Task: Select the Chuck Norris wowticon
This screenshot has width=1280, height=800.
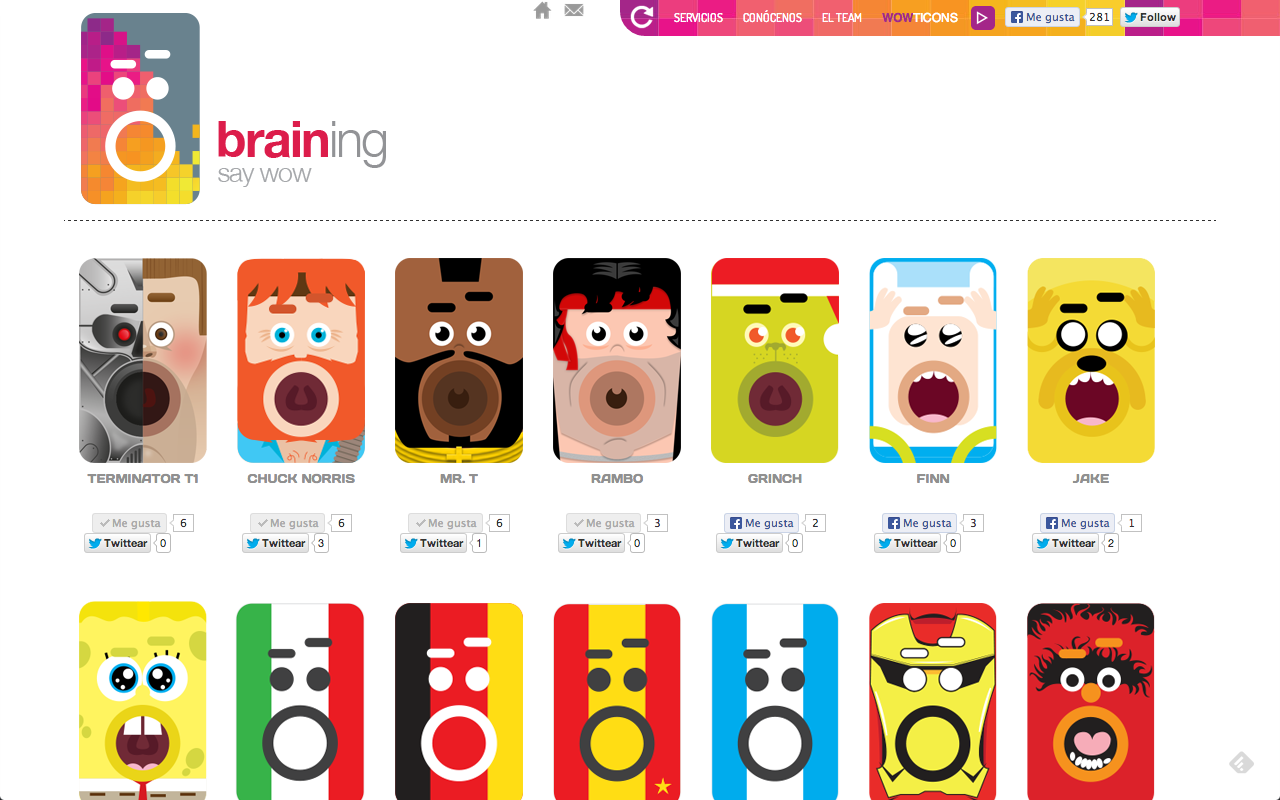Action: click(301, 361)
